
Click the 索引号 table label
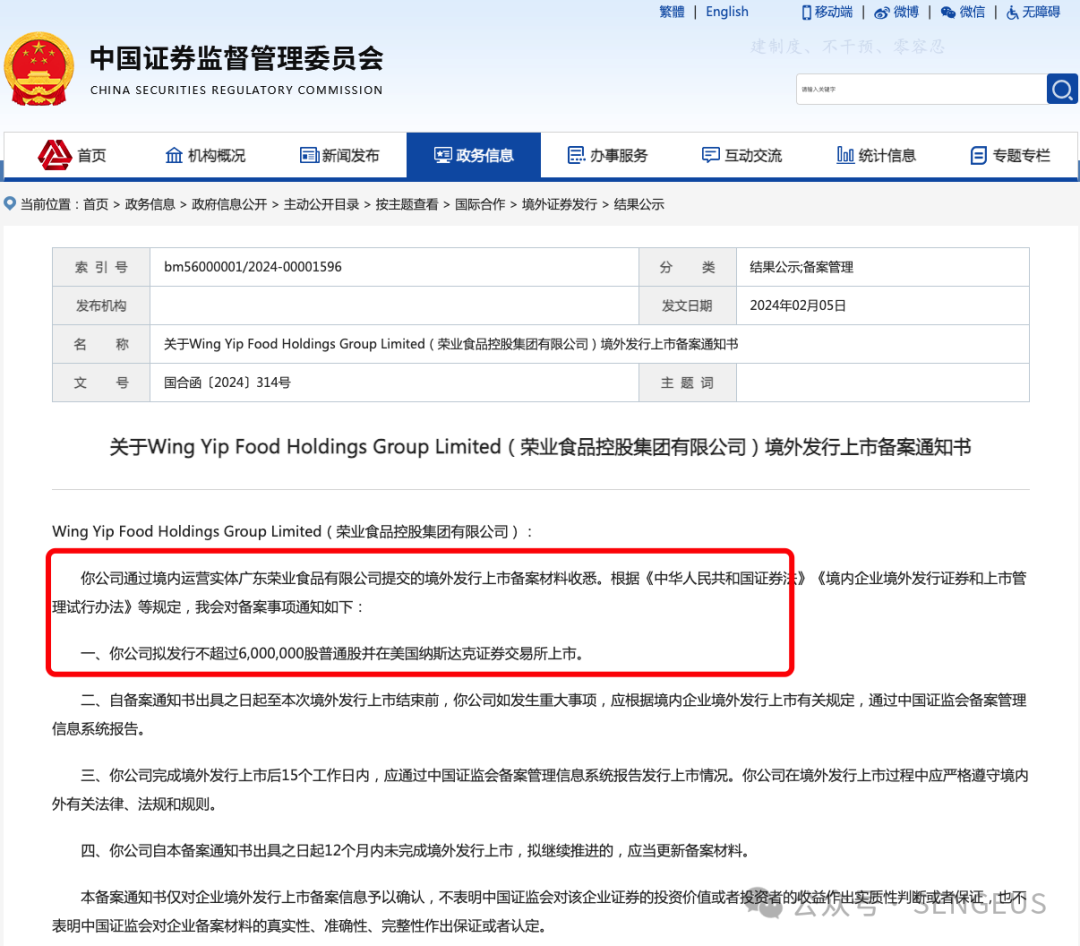coord(101,267)
